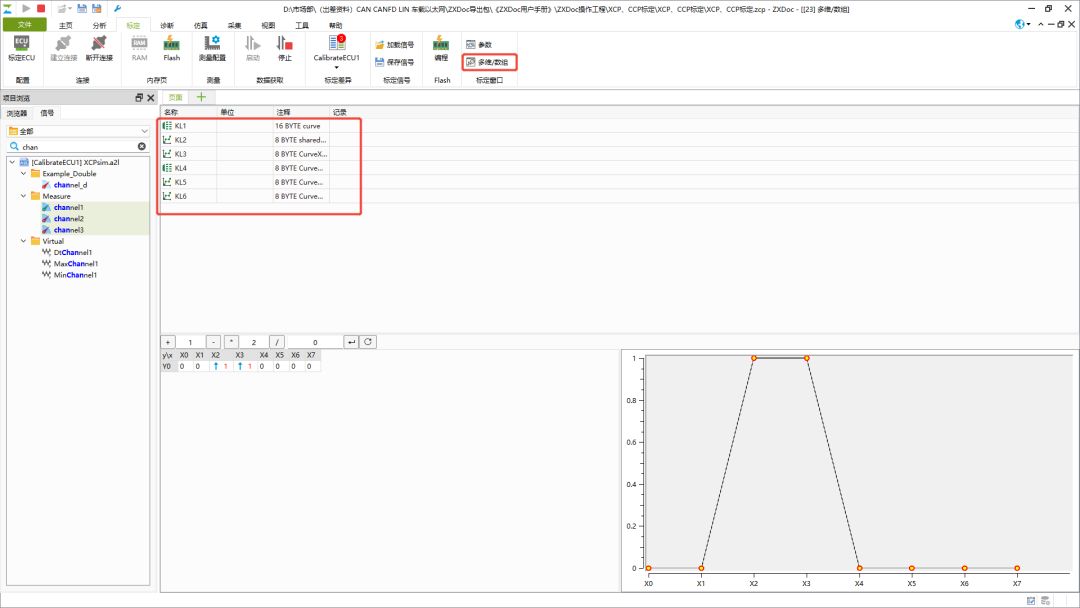Collapse the [CalibrateECU1] XCPsim.a2l node
The width and height of the screenshot is (1080, 608).
12,163
